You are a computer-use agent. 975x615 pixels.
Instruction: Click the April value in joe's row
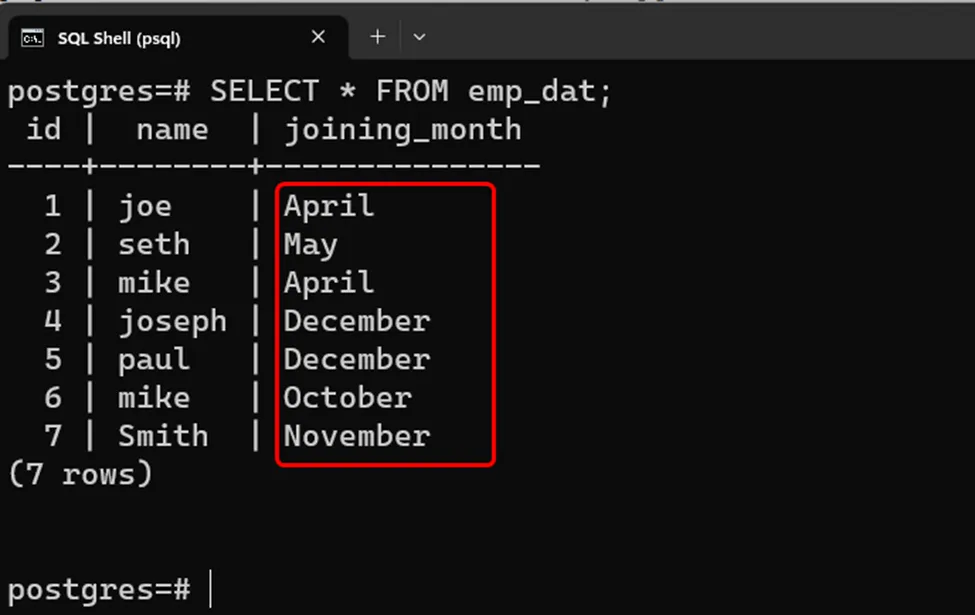(329, 206)
